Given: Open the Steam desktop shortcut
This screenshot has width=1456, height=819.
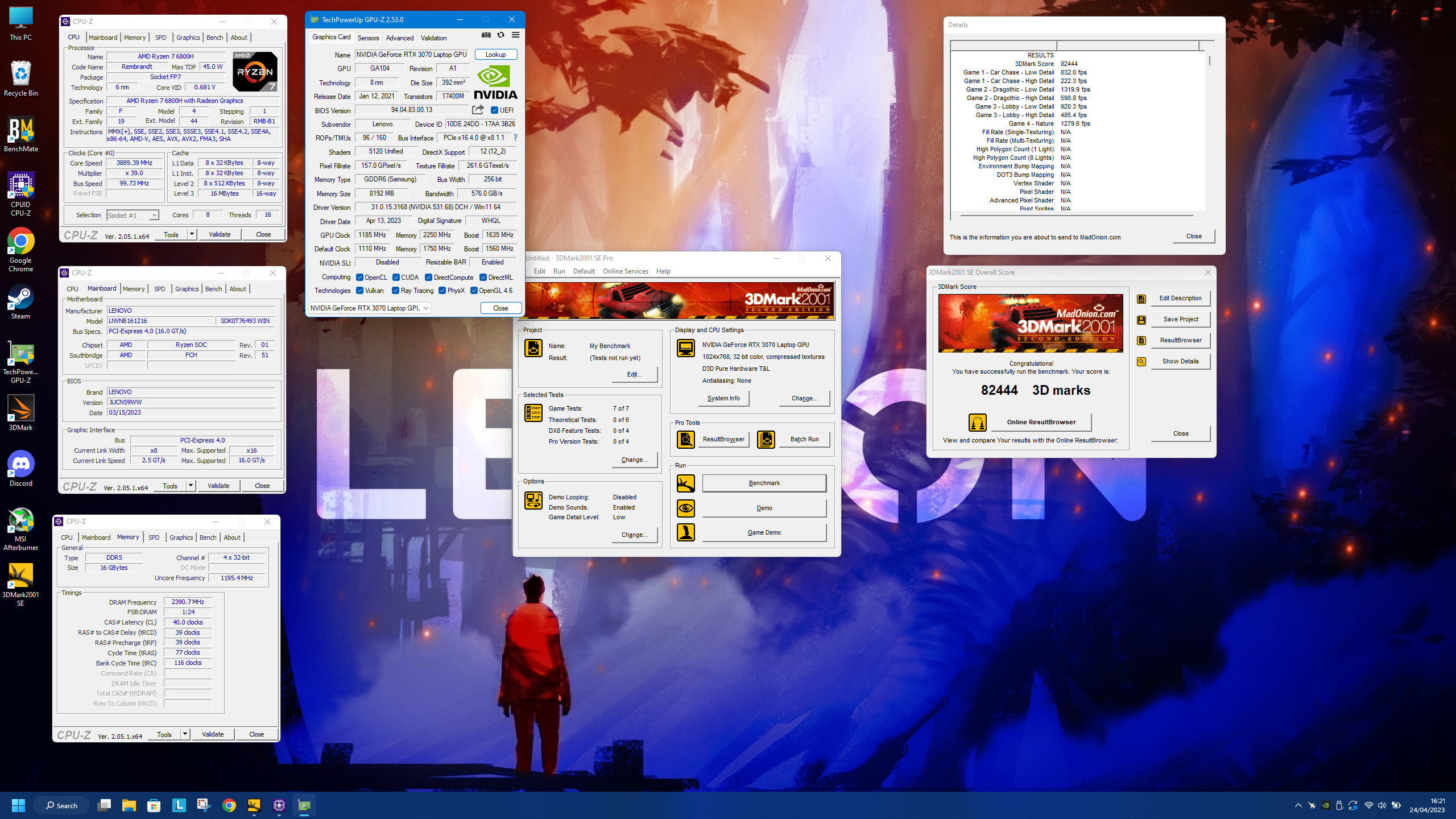Looking at the screenshot, I should pyautogui.click(x=21, y=302).
